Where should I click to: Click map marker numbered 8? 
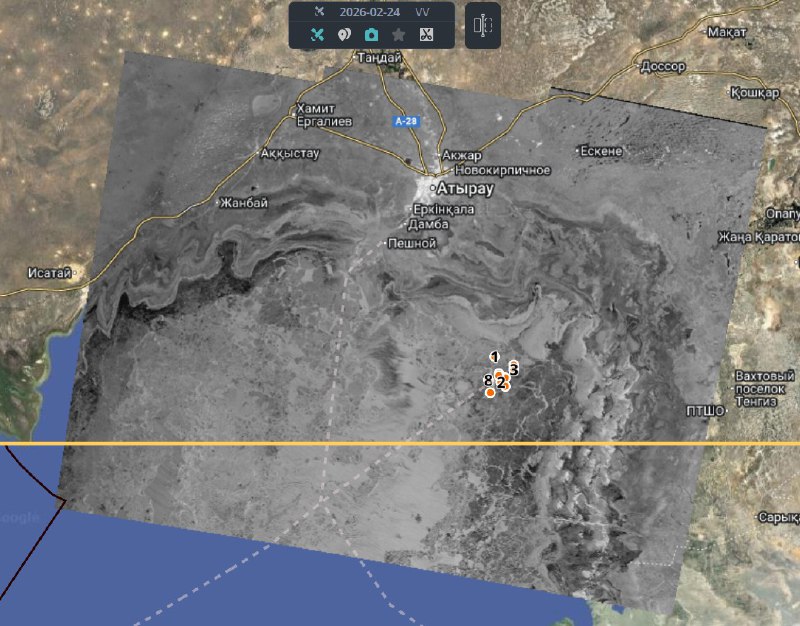point(487,380)
